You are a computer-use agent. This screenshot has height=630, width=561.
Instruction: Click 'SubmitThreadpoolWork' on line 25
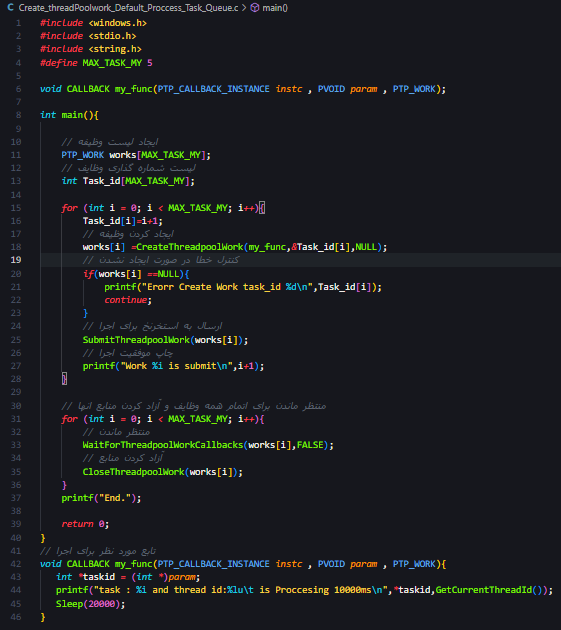[136, 340]
